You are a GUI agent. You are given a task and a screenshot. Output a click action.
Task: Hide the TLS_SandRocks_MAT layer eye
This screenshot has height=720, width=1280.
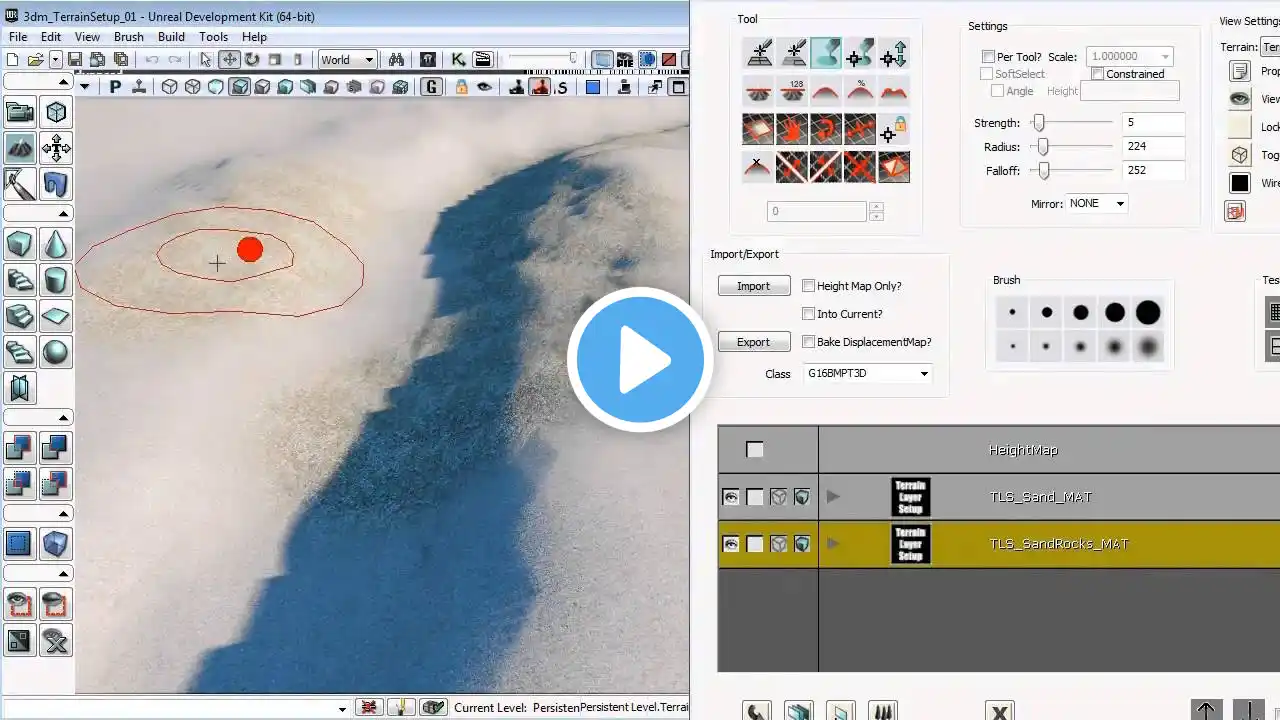point(731,544)
